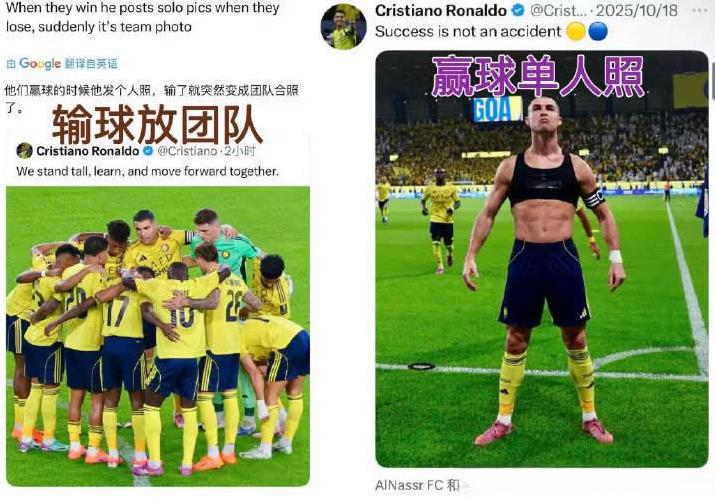Open the three-dot more menu of the tweet

pos(699,10)
